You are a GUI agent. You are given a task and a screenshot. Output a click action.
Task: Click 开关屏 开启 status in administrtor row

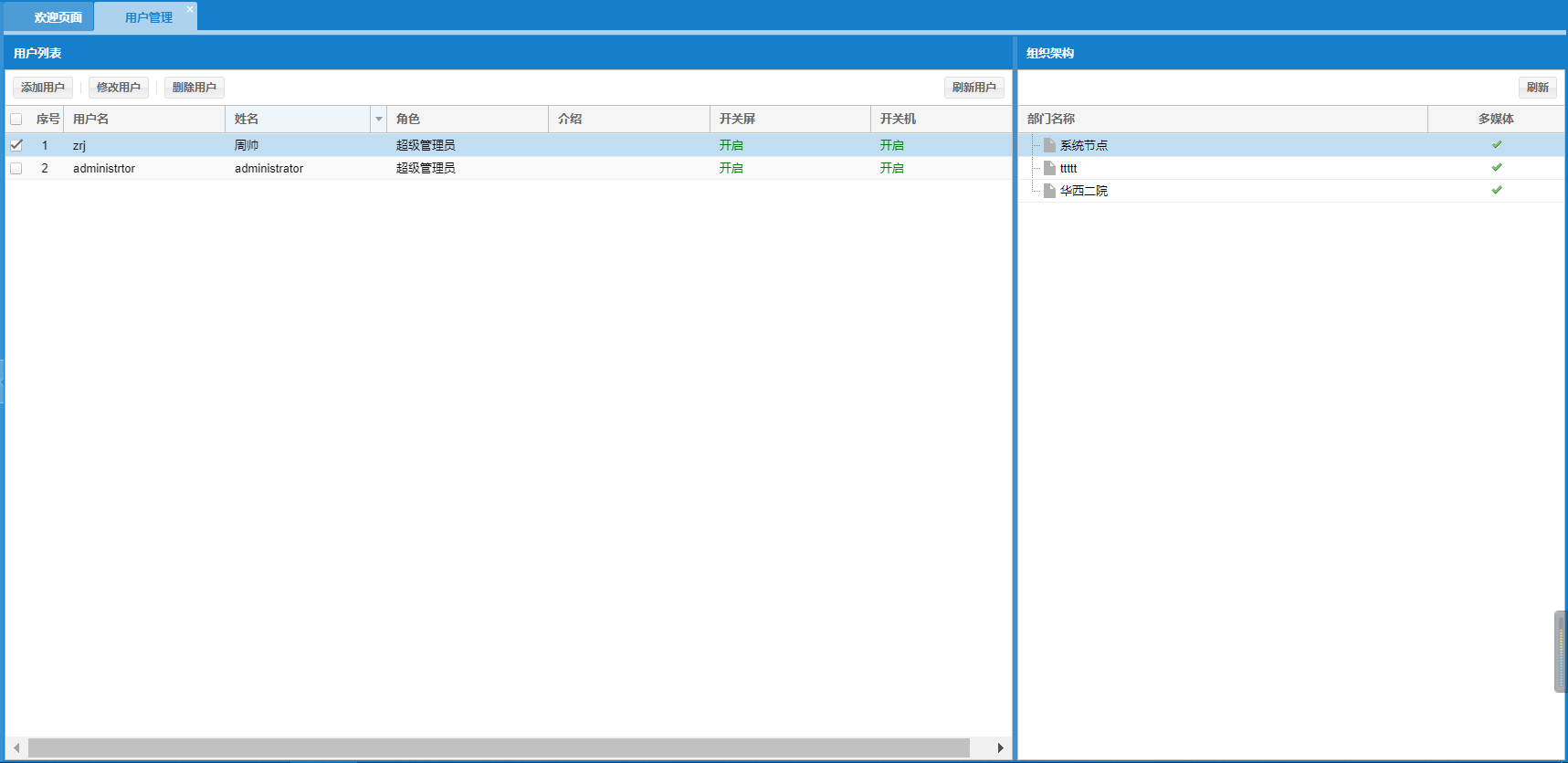pyautogui.click(x=731, y=168)
